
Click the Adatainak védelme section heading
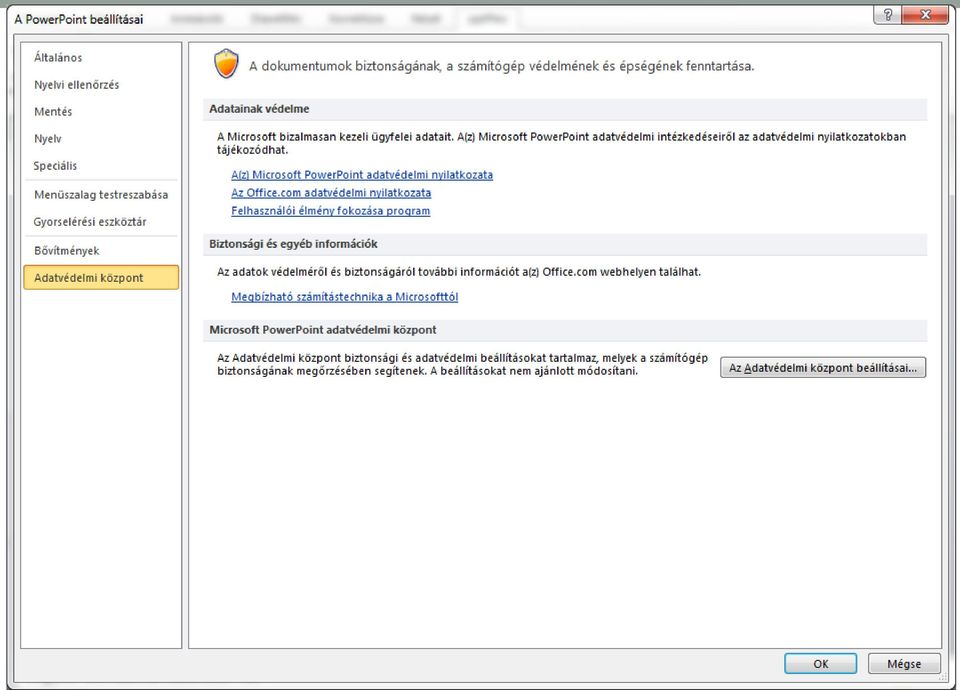259,109
